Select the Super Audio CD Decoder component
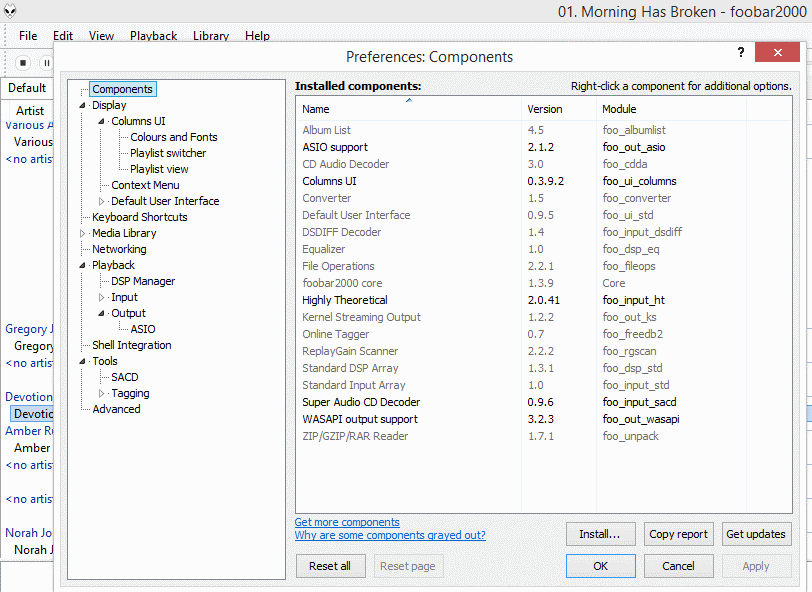The image size is (812, 592). (361, 402)
